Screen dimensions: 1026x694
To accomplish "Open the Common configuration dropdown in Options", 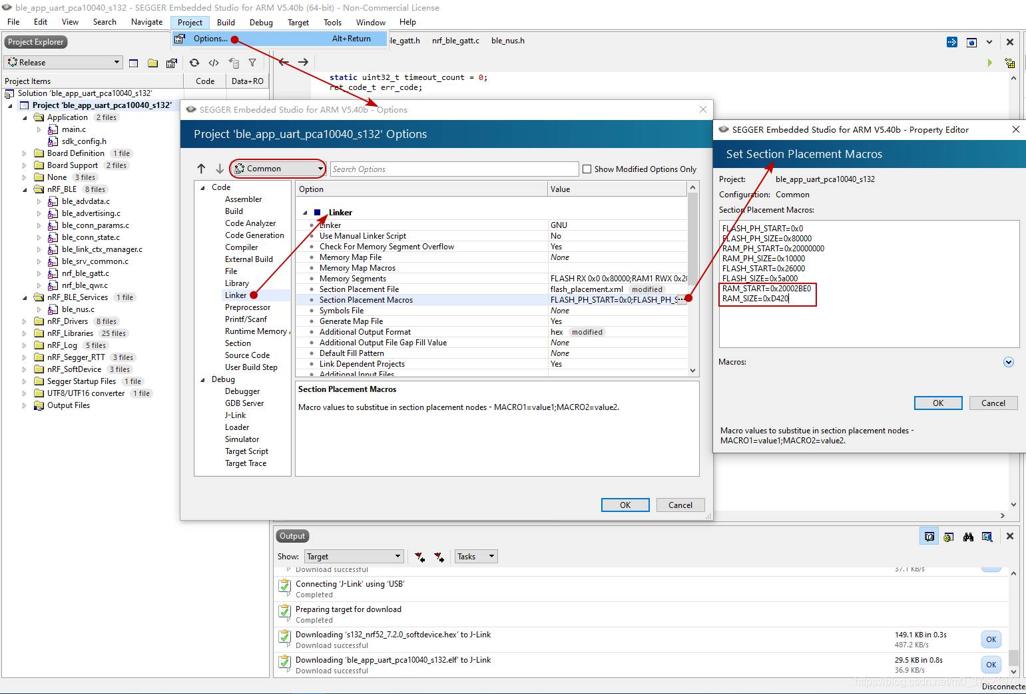I will point(277,169).
